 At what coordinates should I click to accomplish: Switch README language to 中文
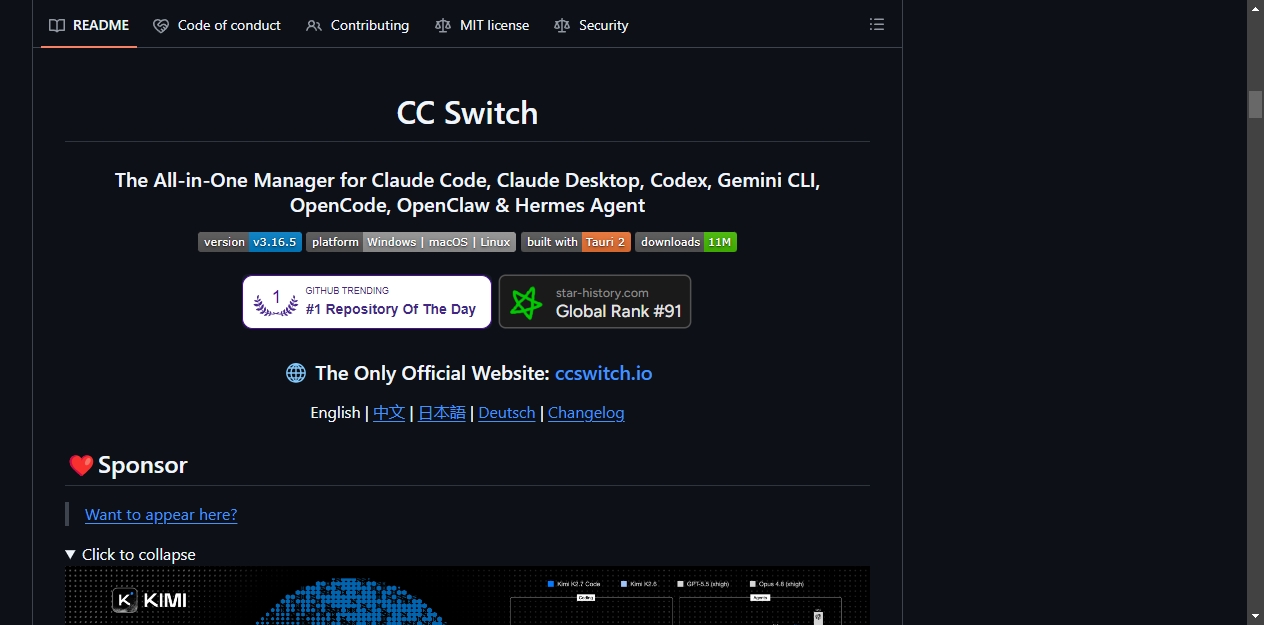[389, 413]
